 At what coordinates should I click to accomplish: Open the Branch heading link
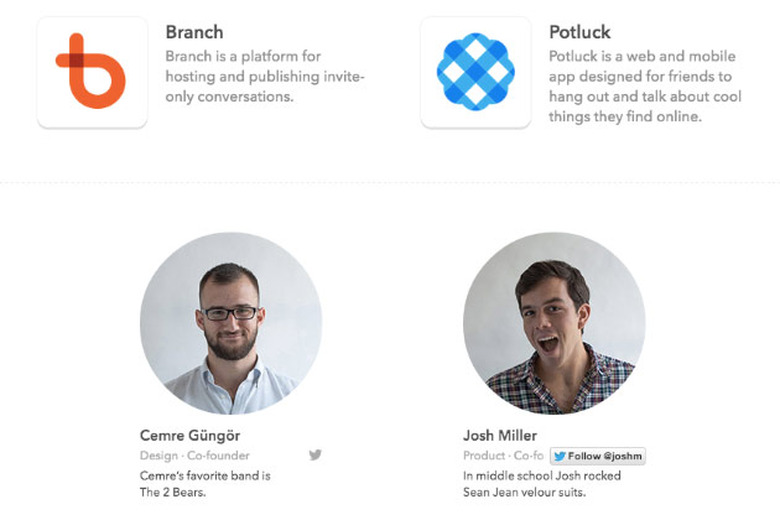[x=194, y=33]
